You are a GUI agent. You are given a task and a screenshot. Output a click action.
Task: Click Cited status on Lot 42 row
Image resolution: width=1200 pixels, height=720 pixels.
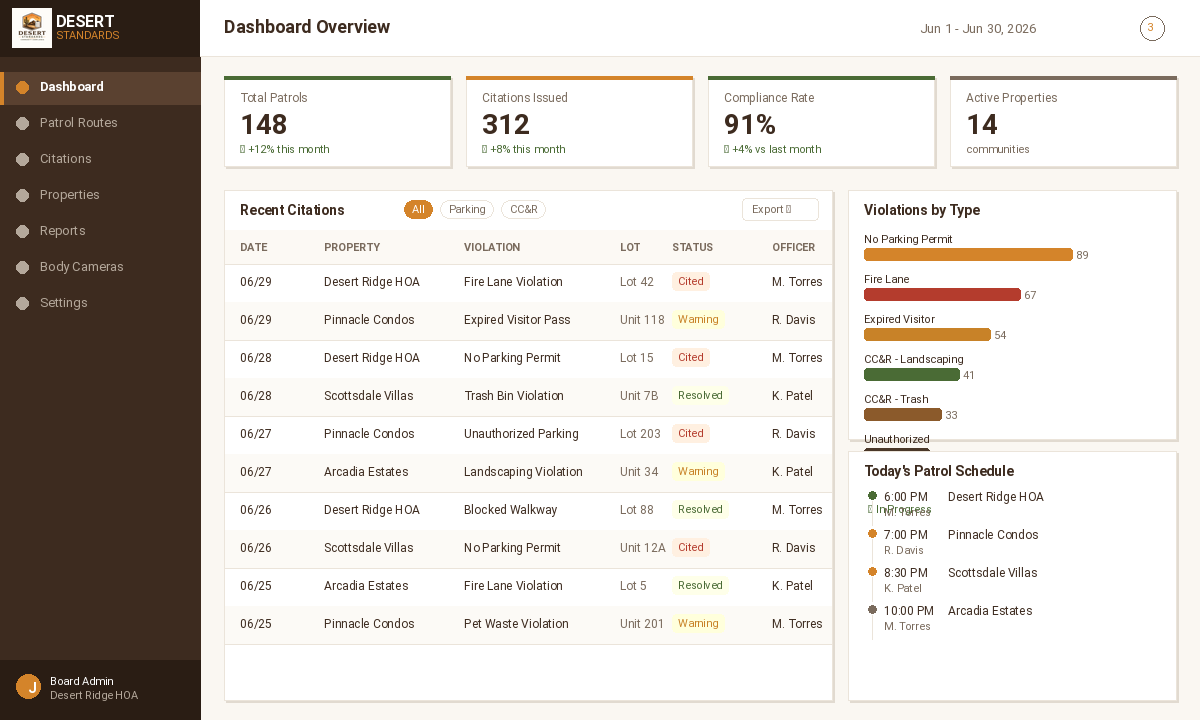(691, 282)
